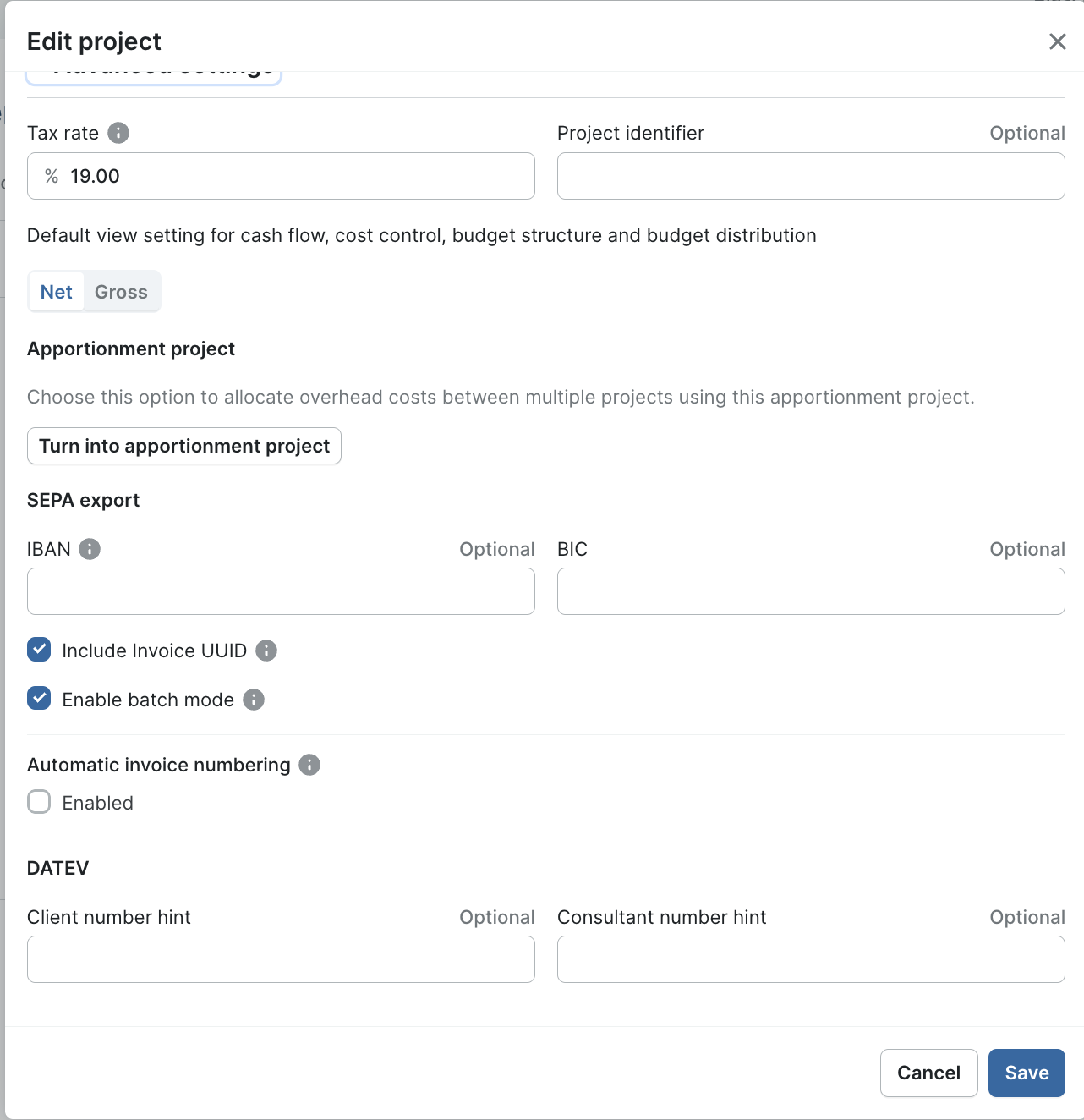
Task: Focus the Project identifier input field
Action: pos(811,176)
